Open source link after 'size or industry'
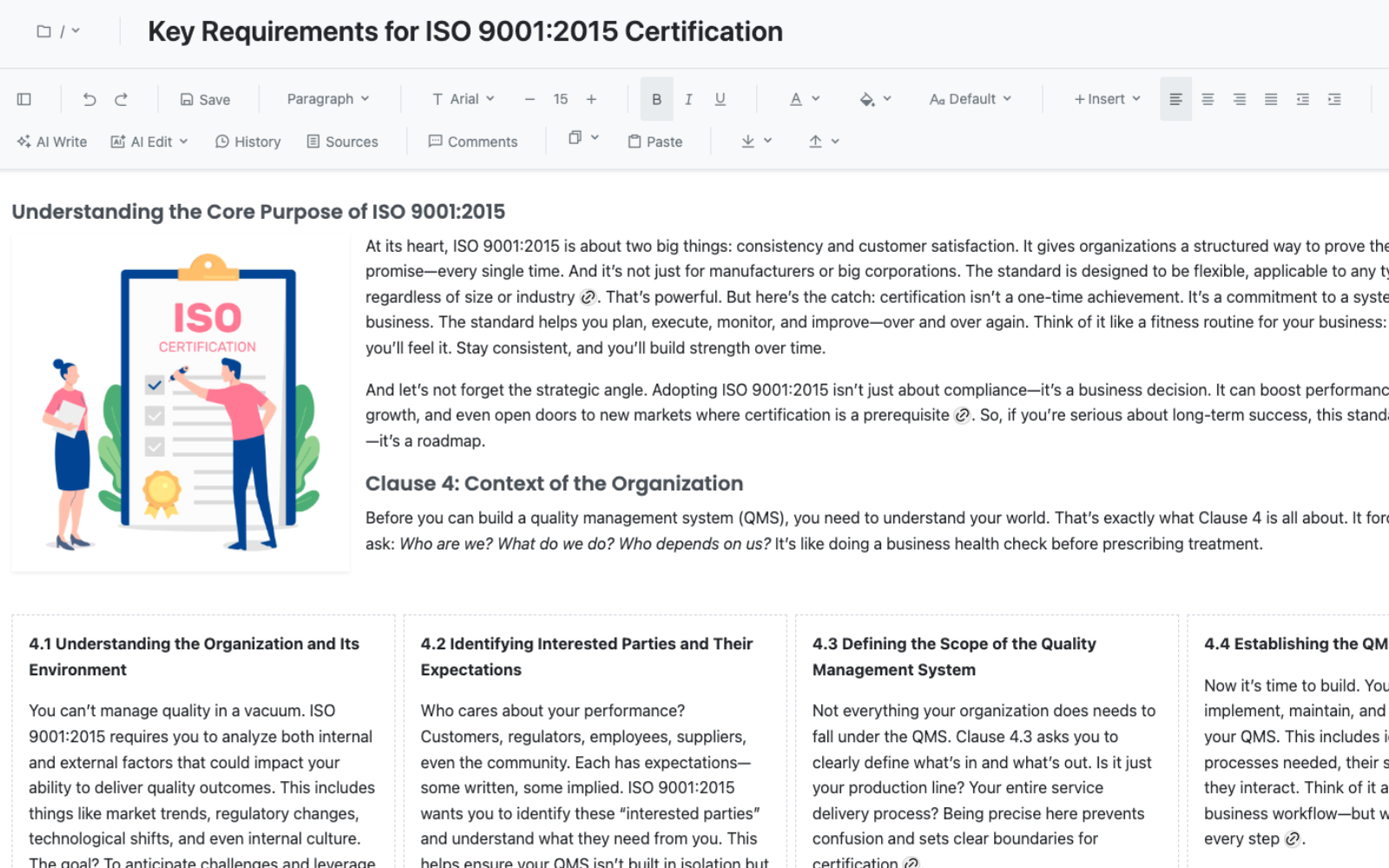 click(x=588, y=297)
